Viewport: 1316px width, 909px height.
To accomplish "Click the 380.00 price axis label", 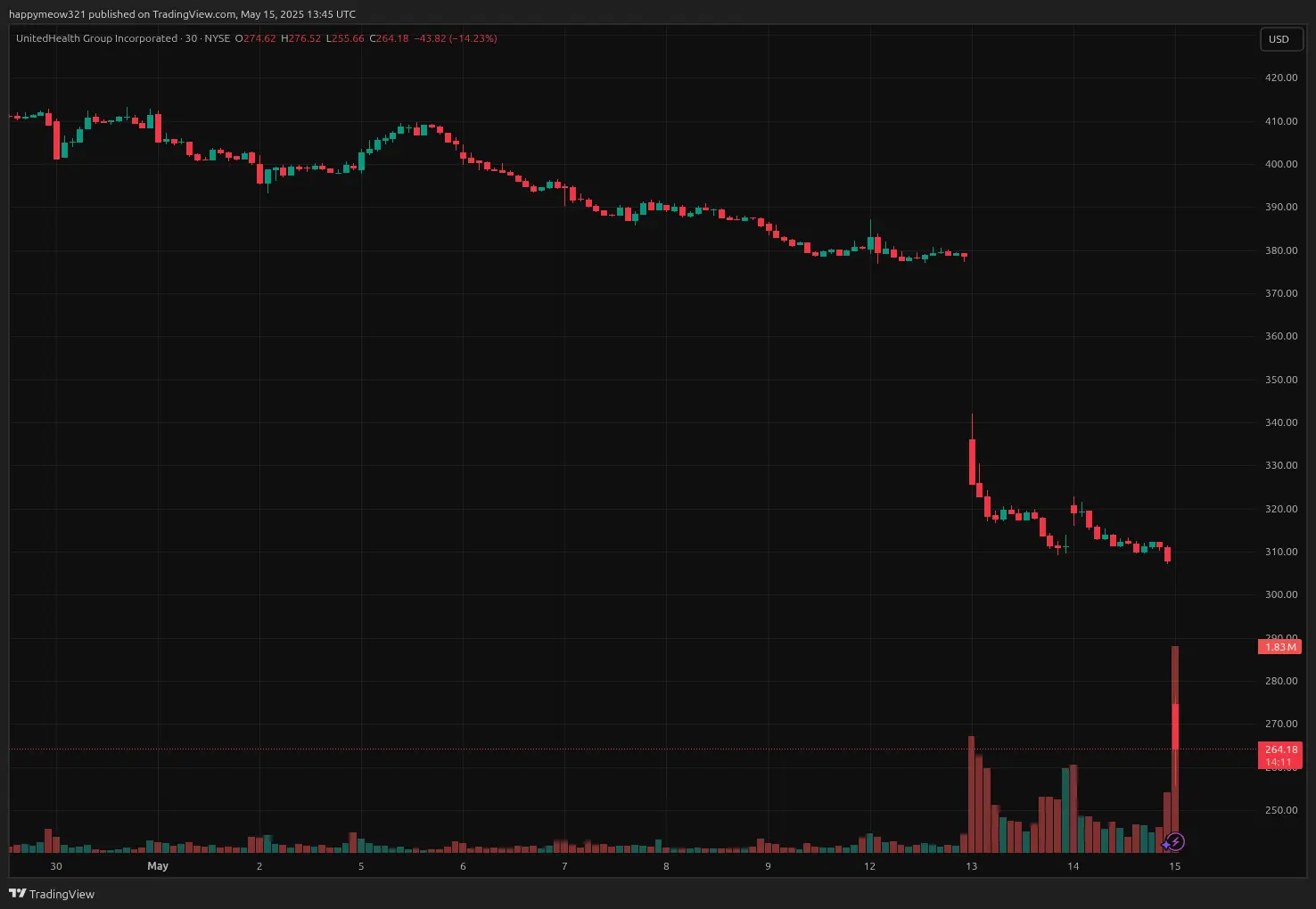I will coord(1281,250).
